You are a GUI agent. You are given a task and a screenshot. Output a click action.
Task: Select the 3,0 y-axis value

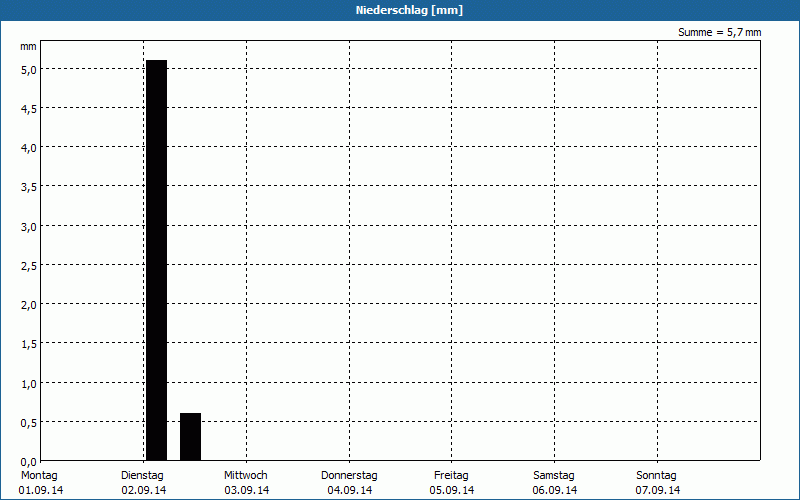(x=29, y=227)
